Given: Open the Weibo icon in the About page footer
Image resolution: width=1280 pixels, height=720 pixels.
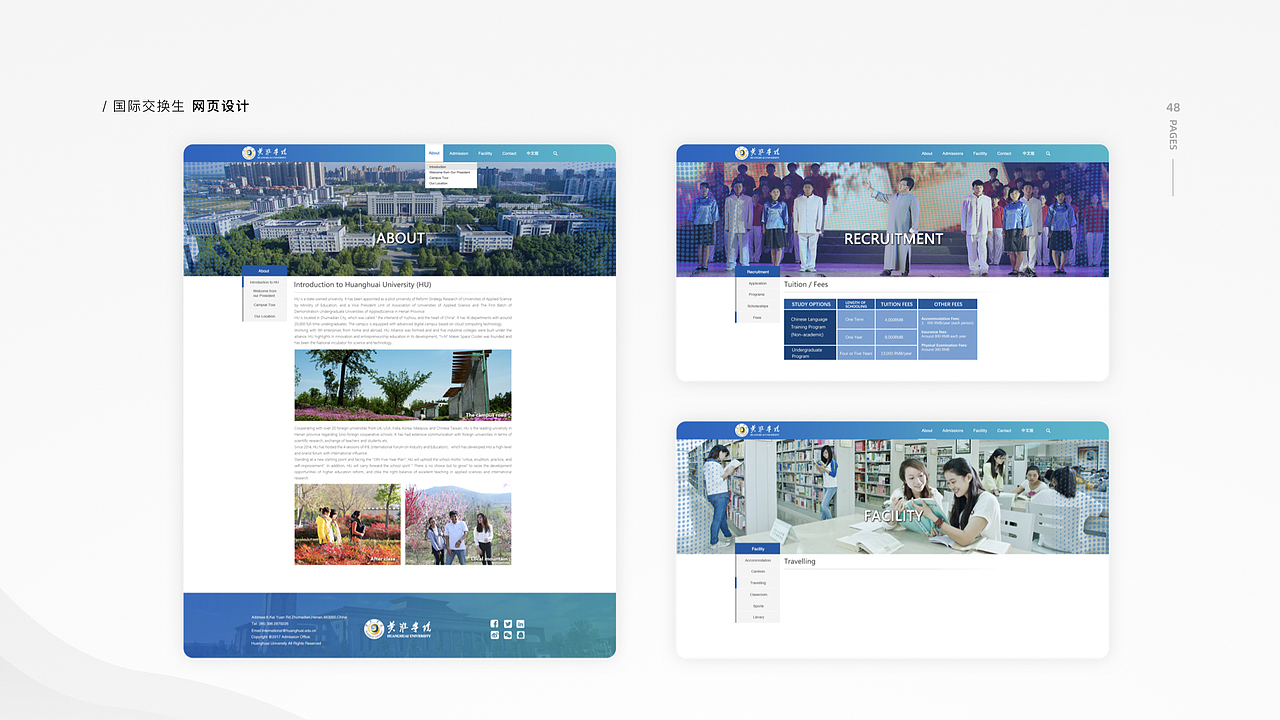Looking at the screenshot, I should pyautogui.click(x=494, y=635).
